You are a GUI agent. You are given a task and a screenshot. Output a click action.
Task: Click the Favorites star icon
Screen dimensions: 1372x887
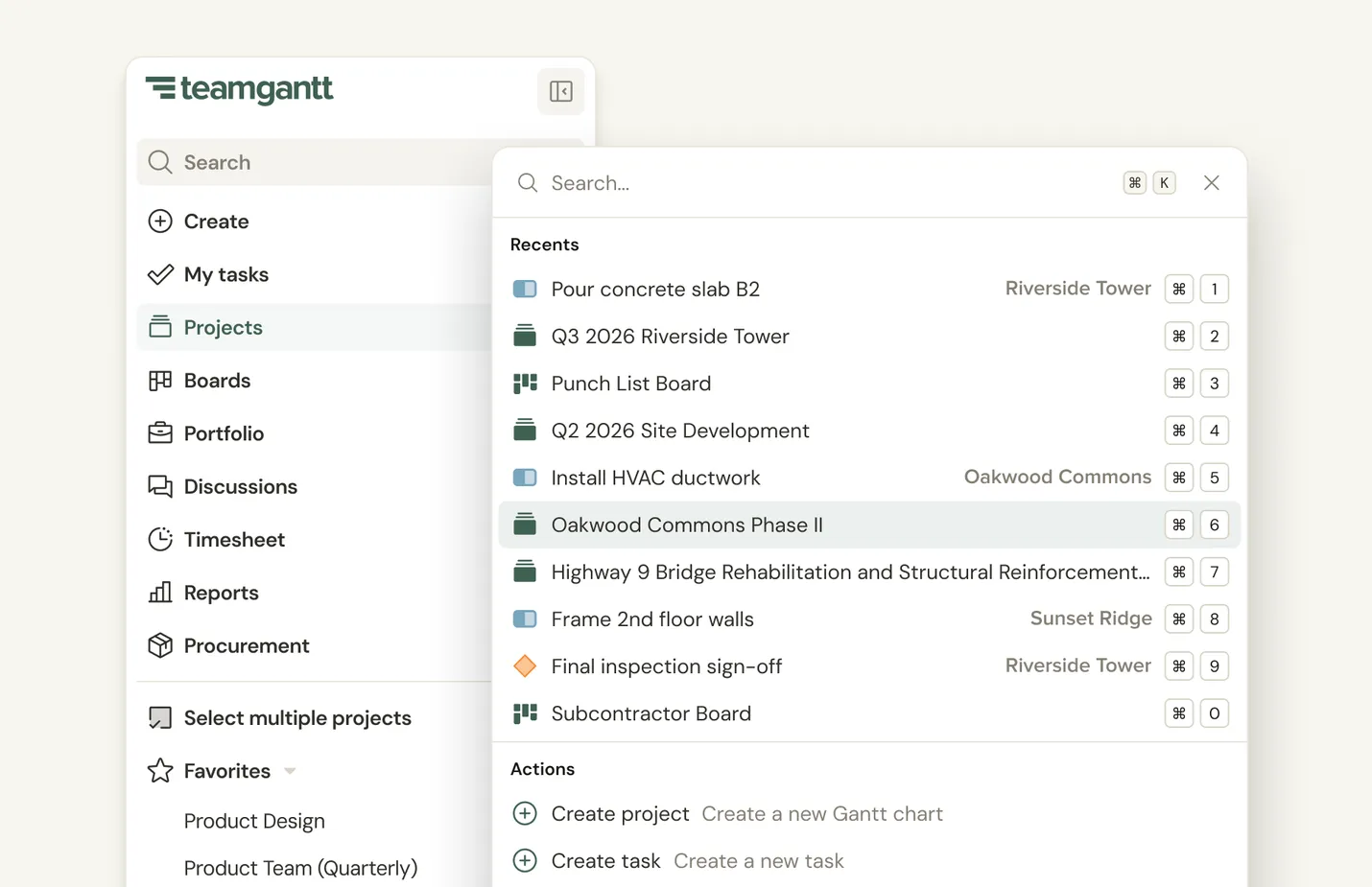(x=160, y=771)
